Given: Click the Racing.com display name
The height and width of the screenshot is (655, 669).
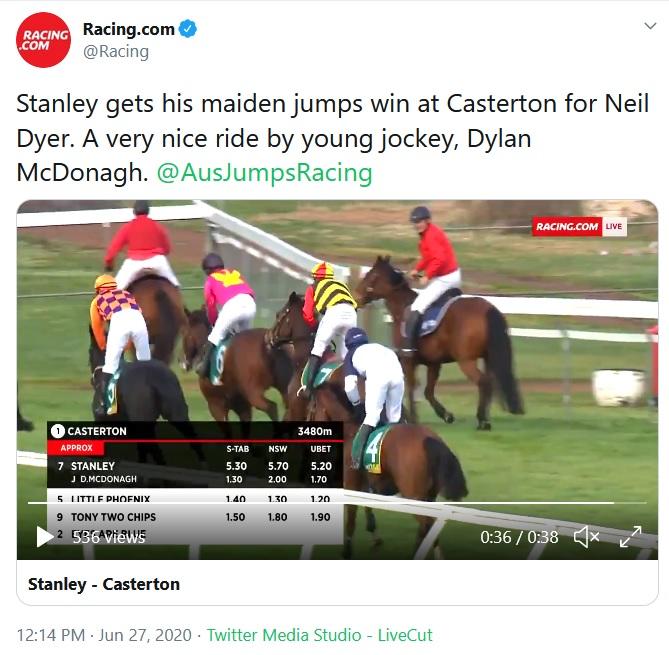Looking at the screenshot, I should click(x=128, y=29).
